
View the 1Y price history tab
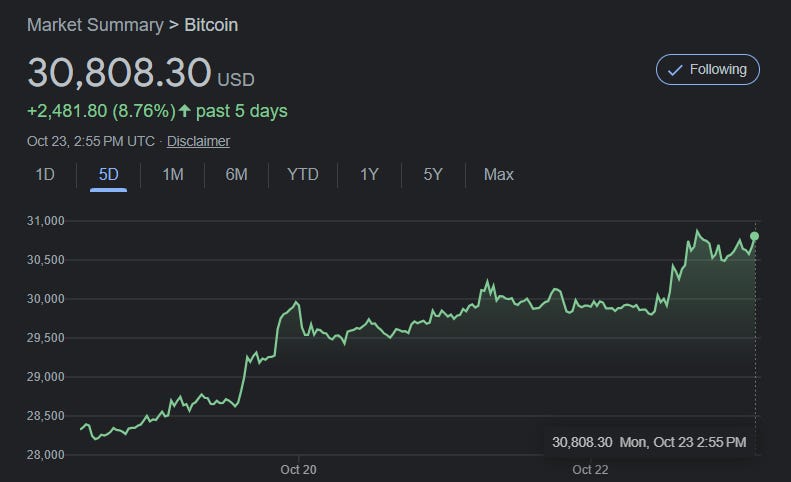pos(369,175)
